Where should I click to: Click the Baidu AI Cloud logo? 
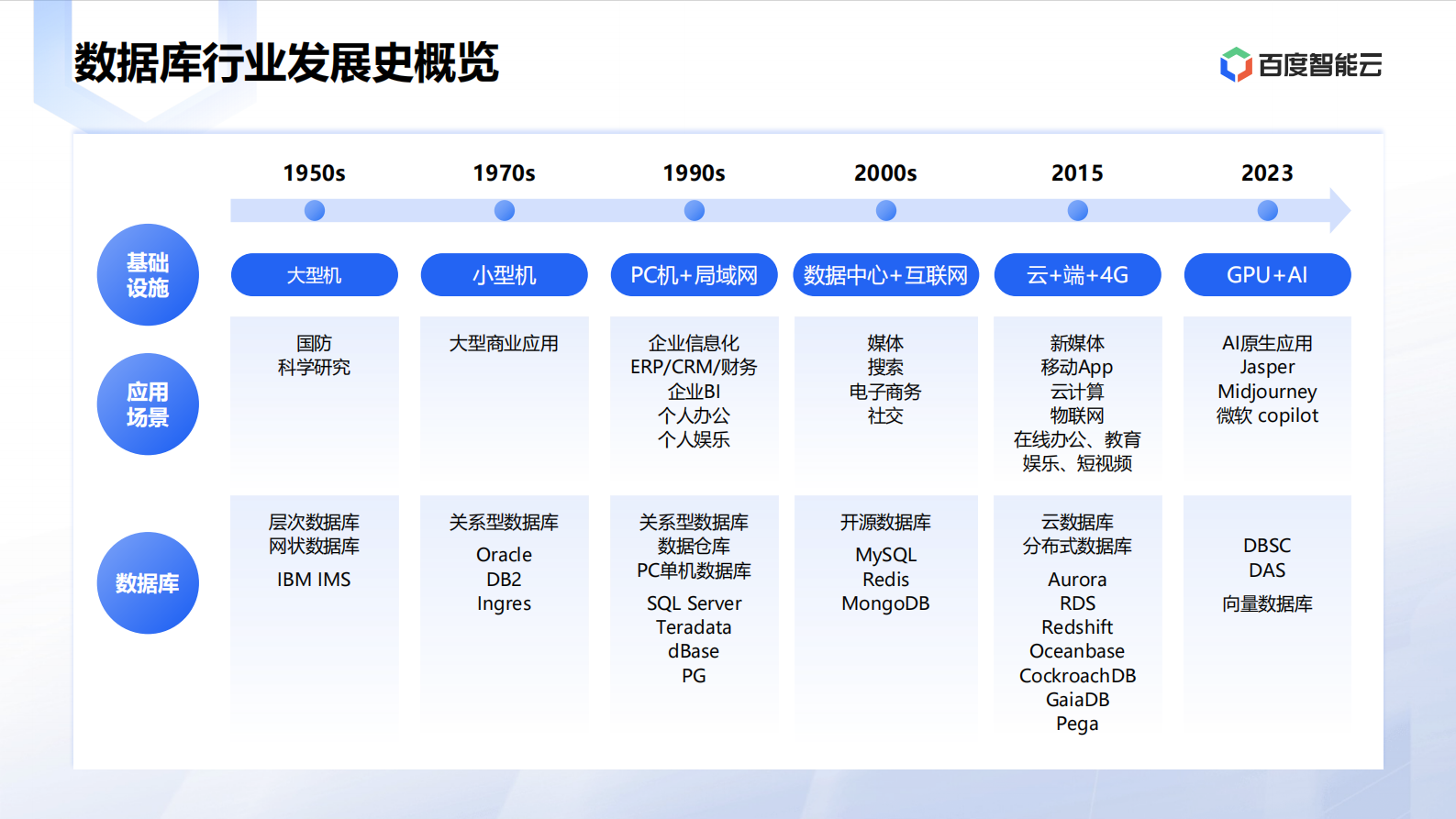click(1300, 64)
